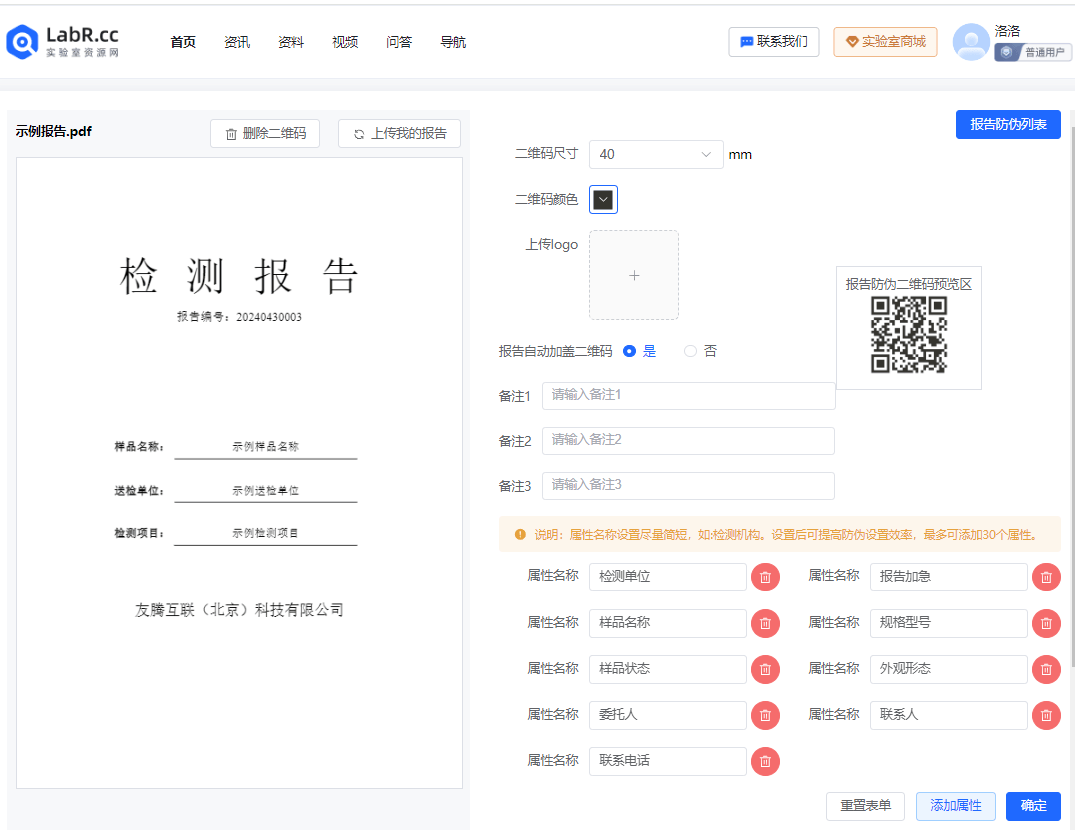This screenshot has width=1075, height=830.
Task: Edit the 外观形态 attribute name field
Action: tap(949, 669)
